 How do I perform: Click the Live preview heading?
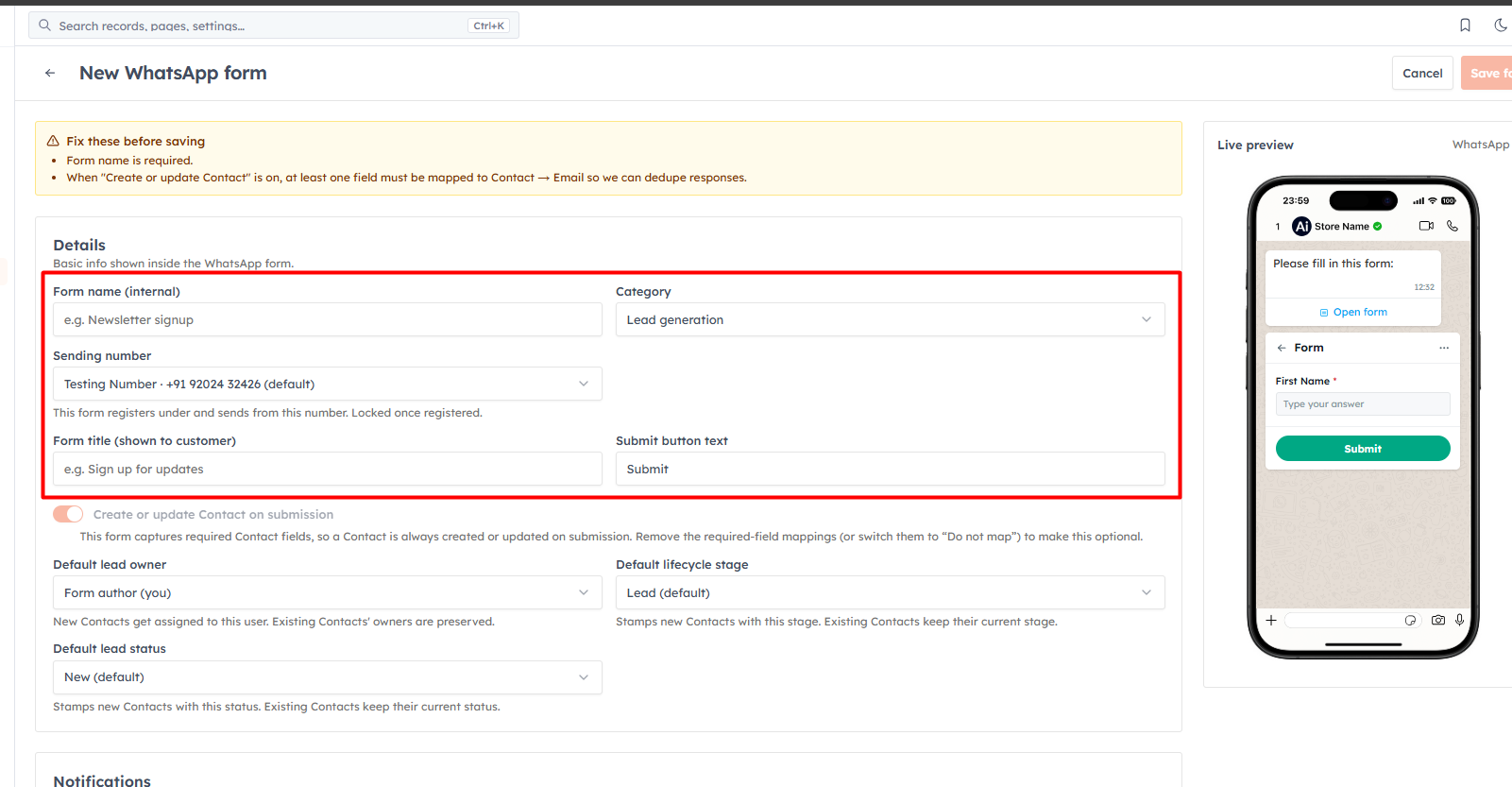point(1255,145)
